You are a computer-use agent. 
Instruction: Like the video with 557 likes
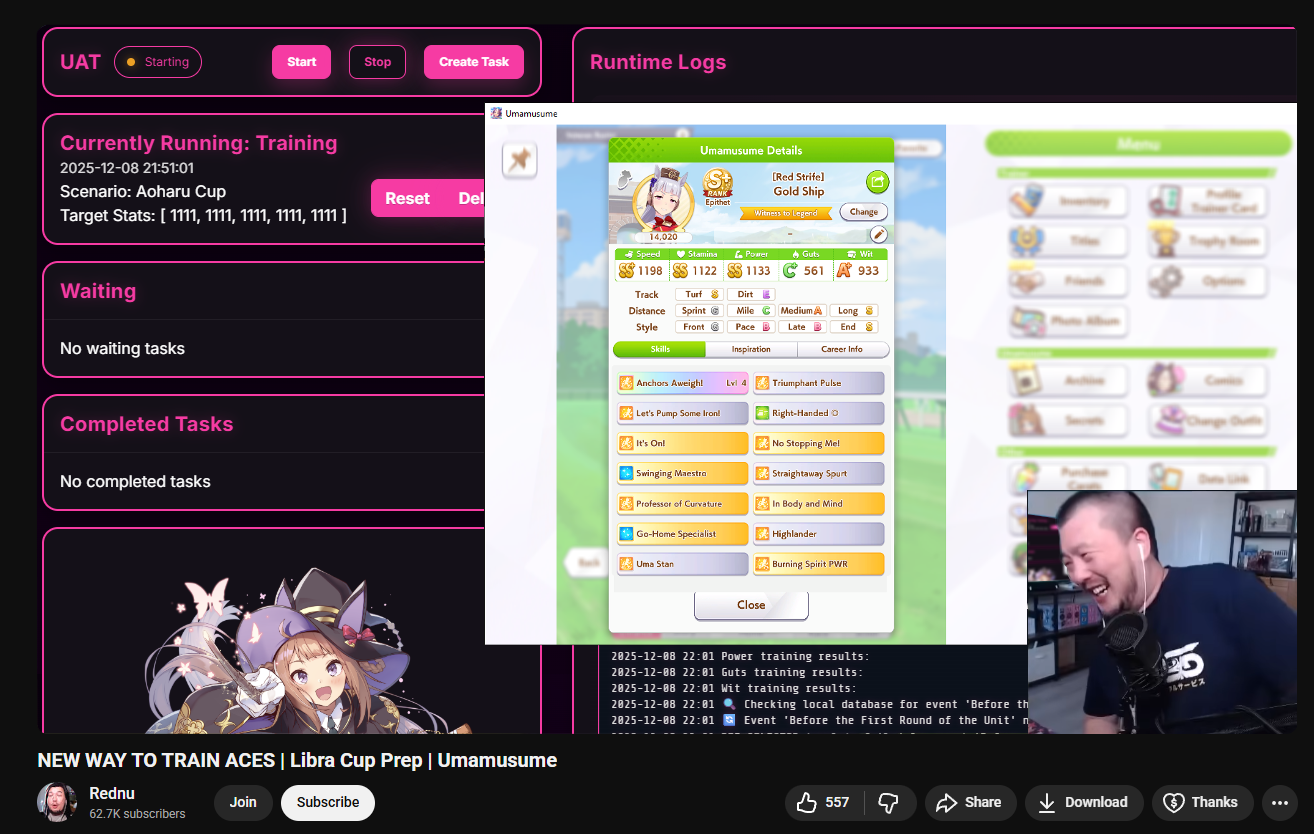822,802
